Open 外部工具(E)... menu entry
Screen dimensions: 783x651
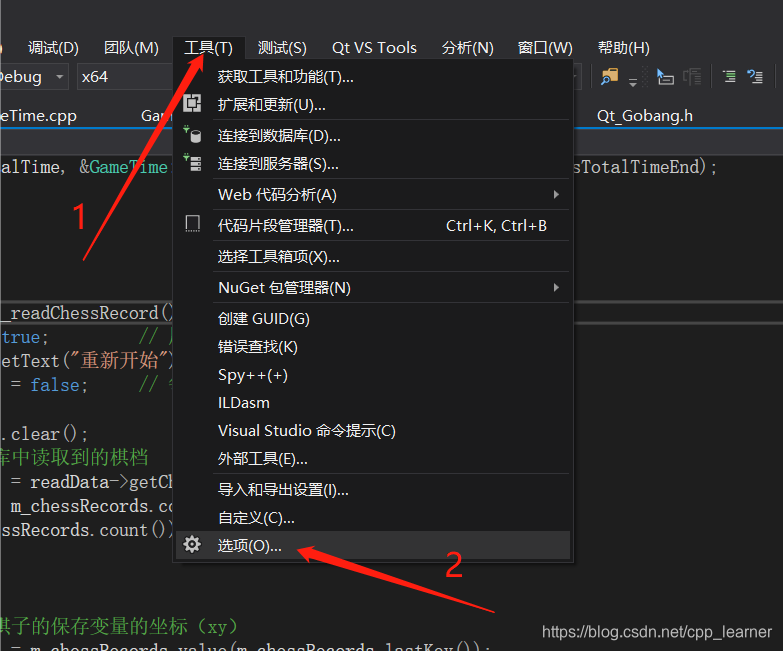click(x=374, y=458)
